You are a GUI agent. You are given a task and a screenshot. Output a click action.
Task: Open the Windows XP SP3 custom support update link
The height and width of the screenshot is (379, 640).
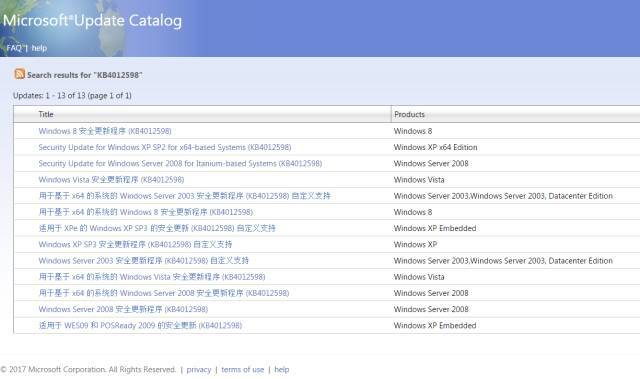point(135,244)
